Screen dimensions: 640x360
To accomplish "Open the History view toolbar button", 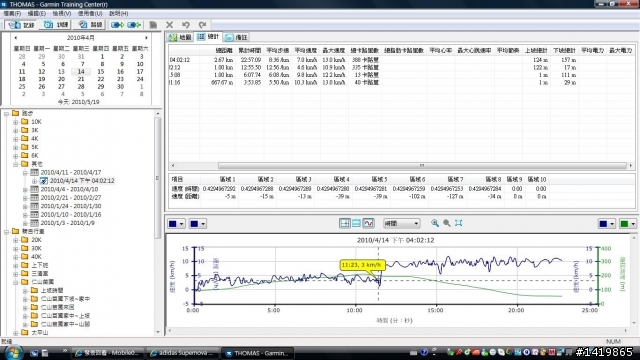I will 22,25.
